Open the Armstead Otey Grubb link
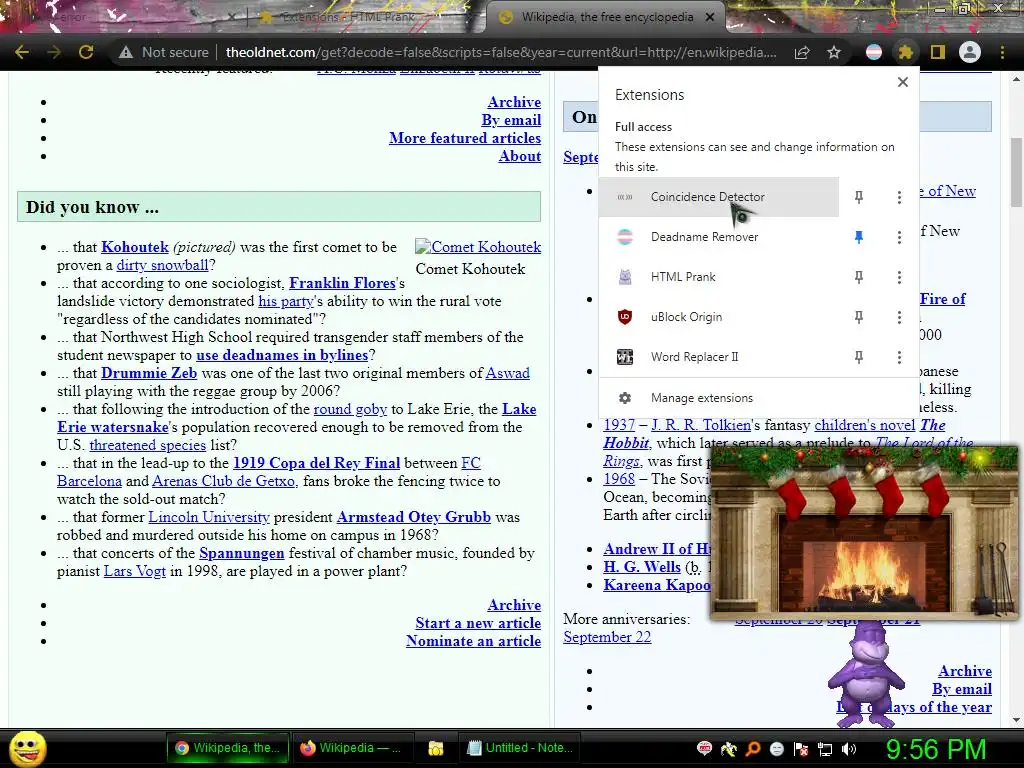The width and height of the screenshot is (1024, 768). click(413, 517)
